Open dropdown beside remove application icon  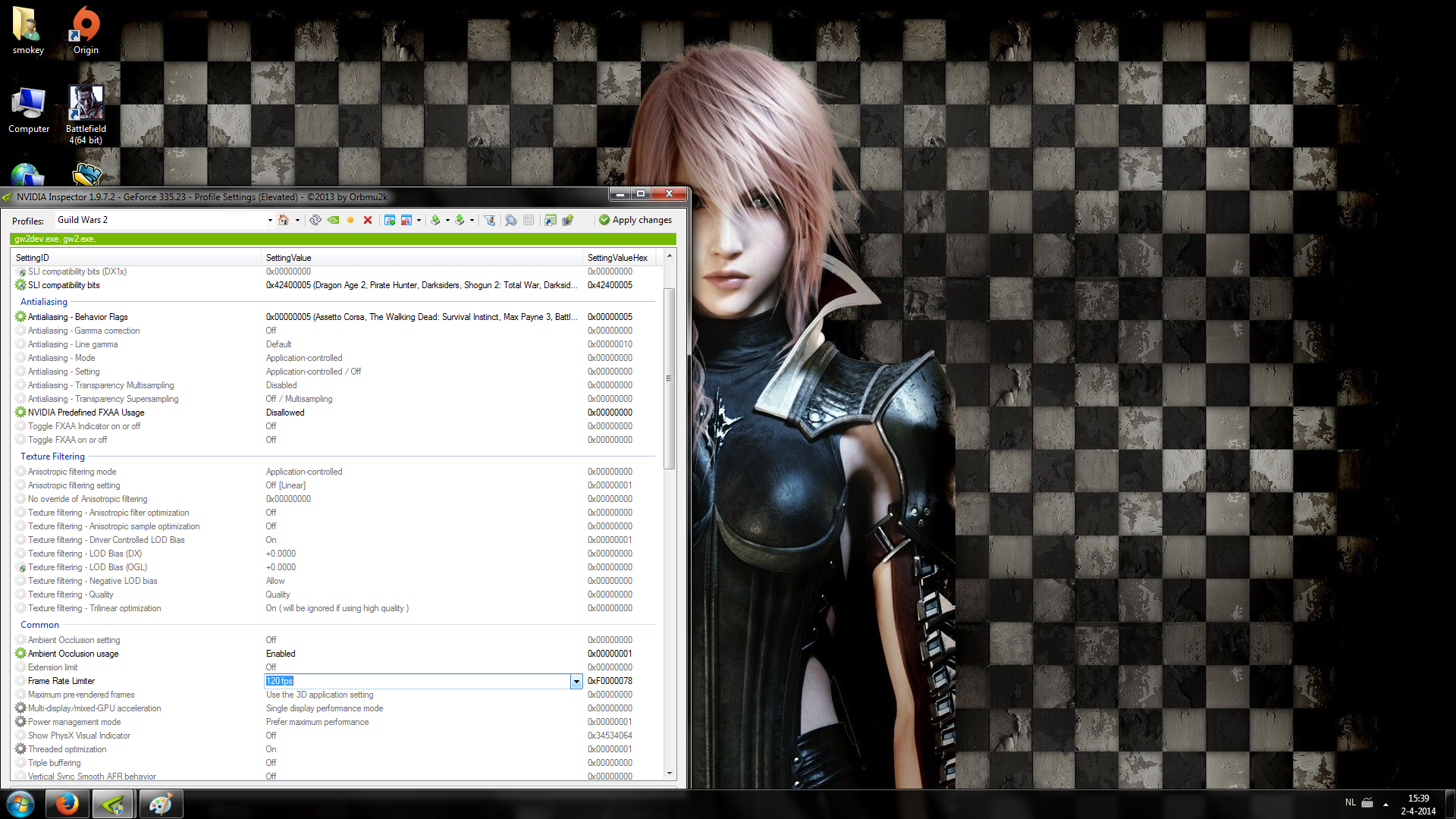point(419,221)
